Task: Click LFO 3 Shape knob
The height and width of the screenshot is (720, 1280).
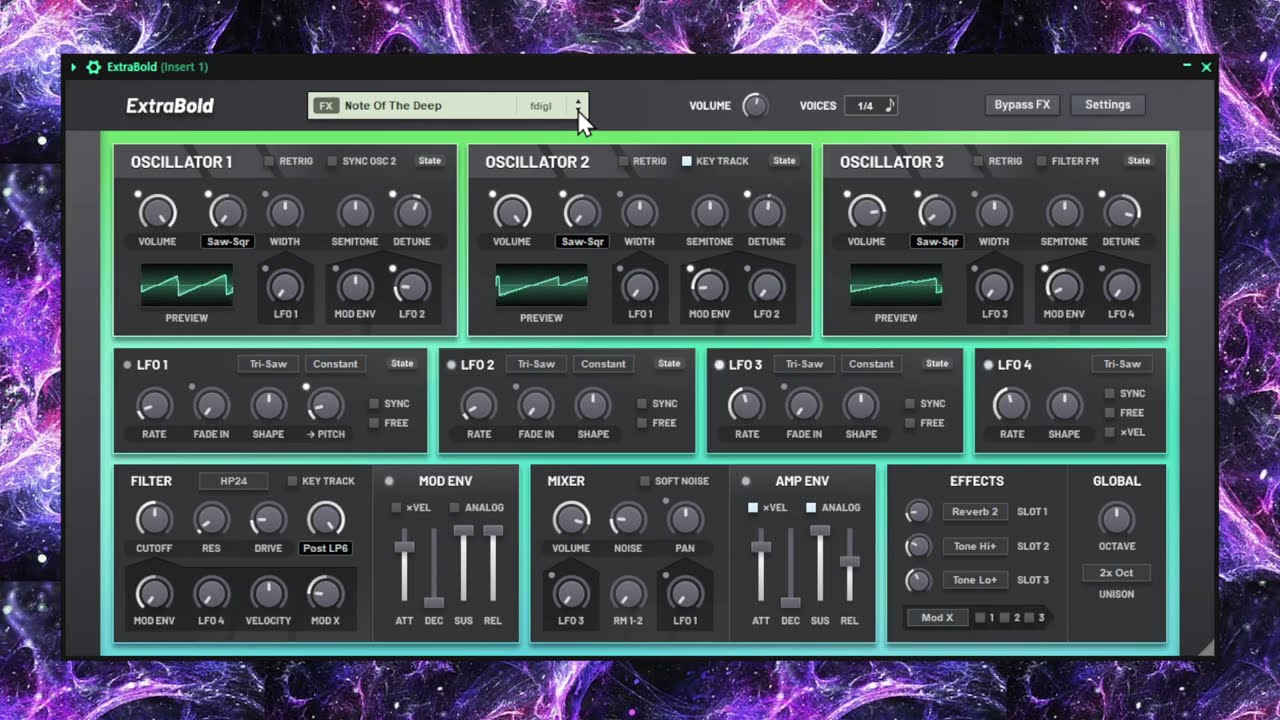Action: (x=860, y=405)
